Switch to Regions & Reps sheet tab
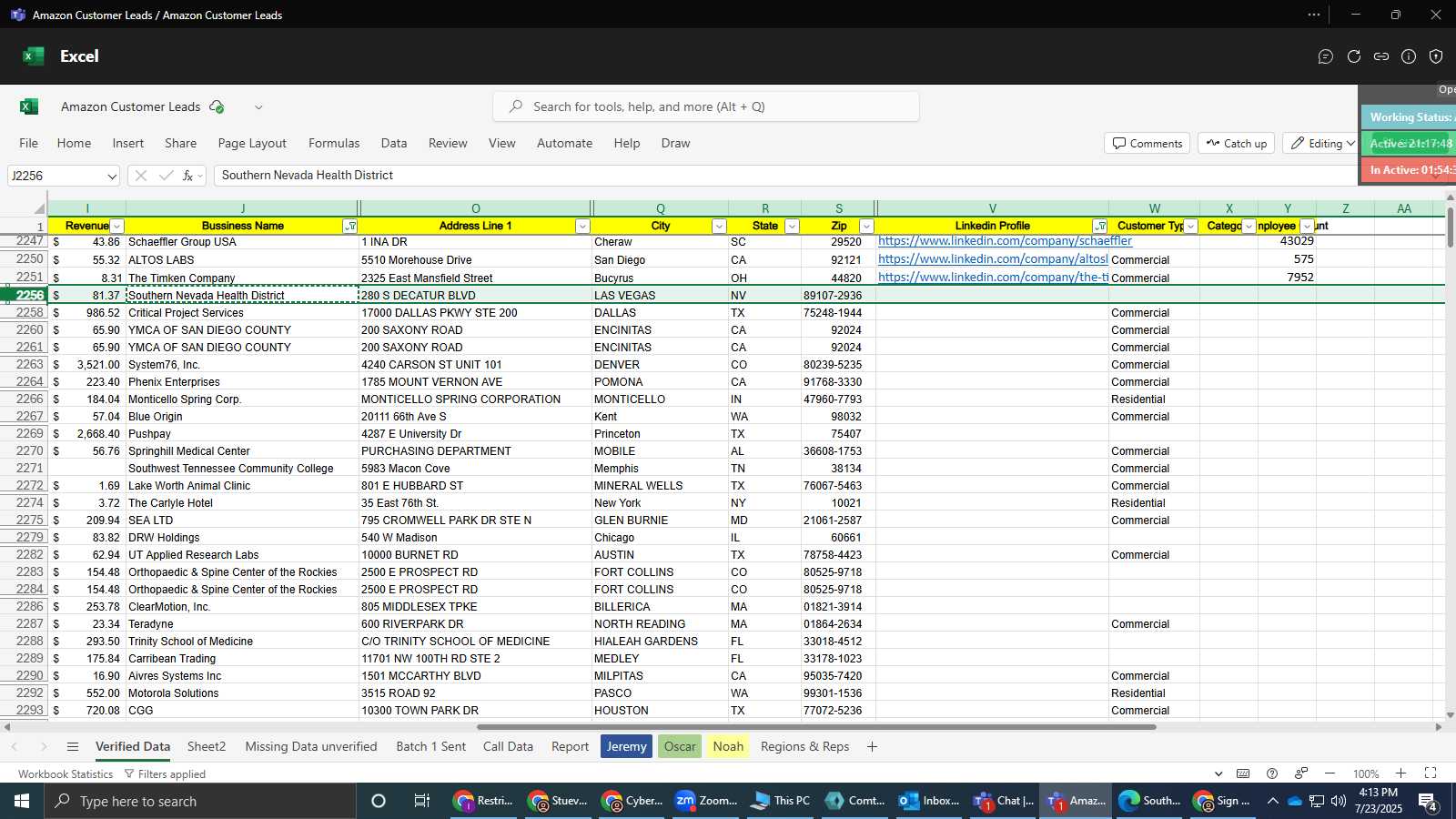This screenshot has height=819, width=1456. (804, 746)
